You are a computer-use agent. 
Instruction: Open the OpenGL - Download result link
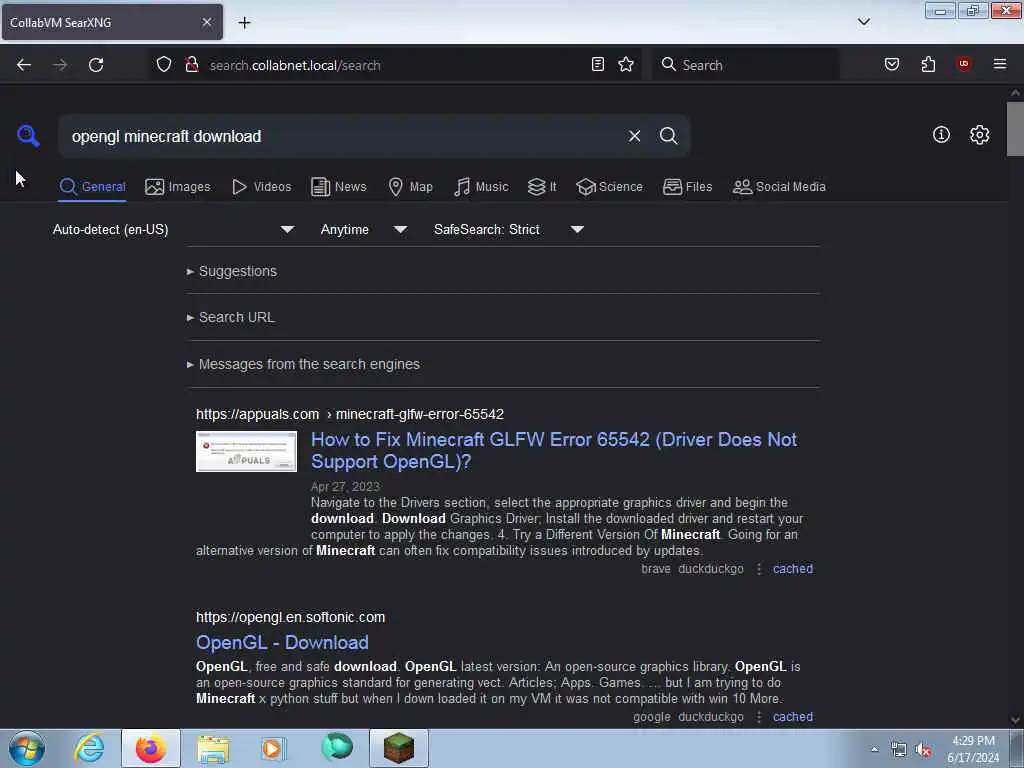[282, 643]
